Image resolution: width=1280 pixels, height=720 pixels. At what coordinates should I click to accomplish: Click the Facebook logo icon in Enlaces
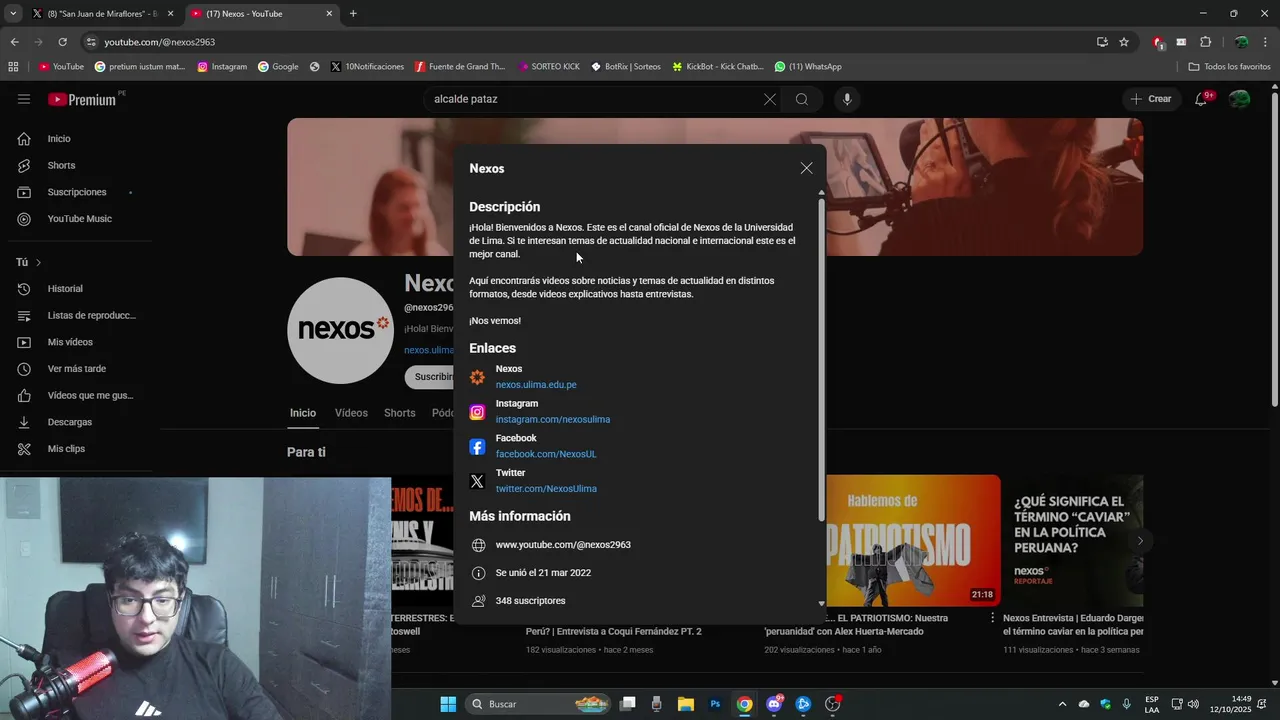pos(477,447)
